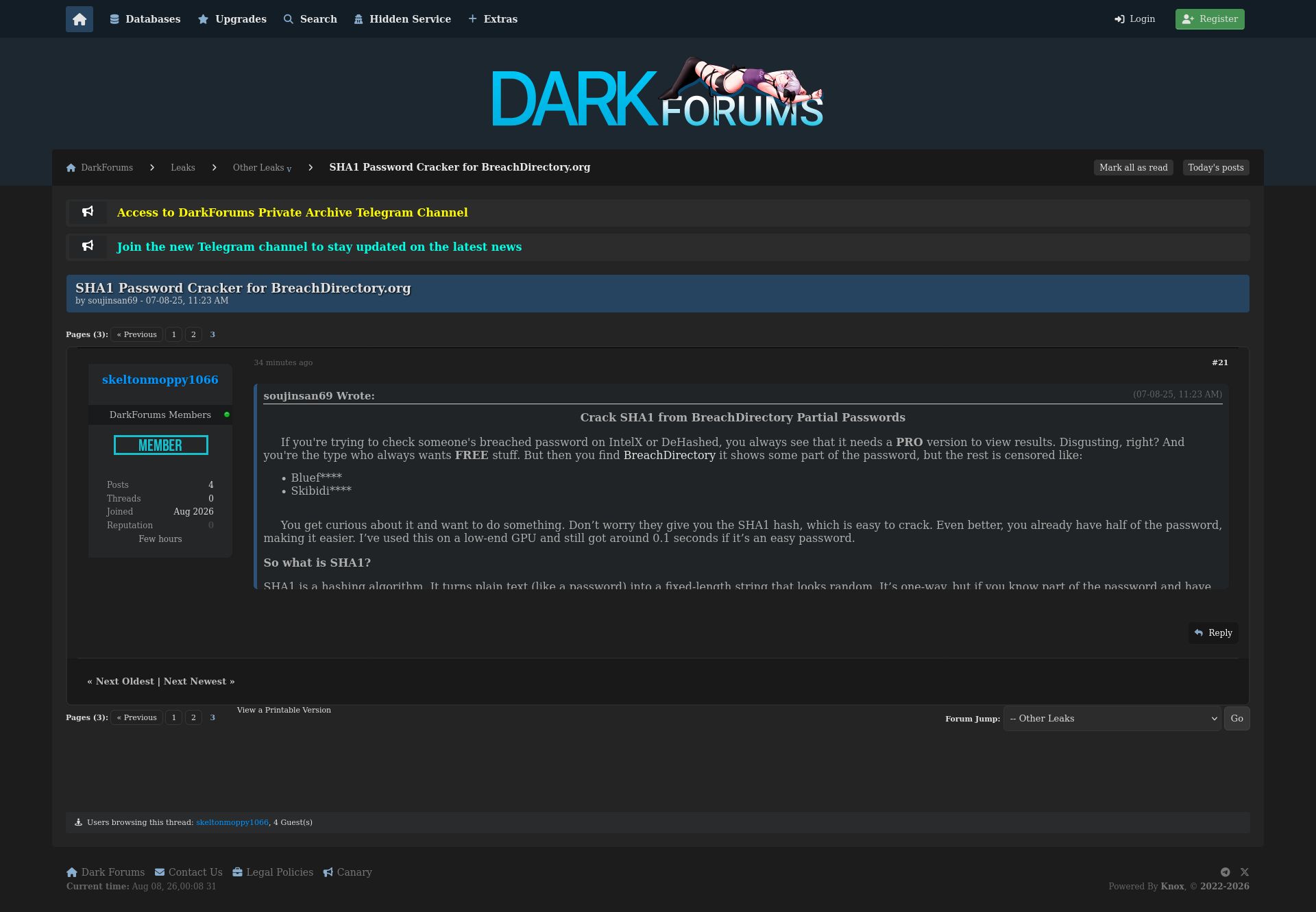Click the quote timestamp 07-08-25, 11:23 AM

(x=1178, y=395)
